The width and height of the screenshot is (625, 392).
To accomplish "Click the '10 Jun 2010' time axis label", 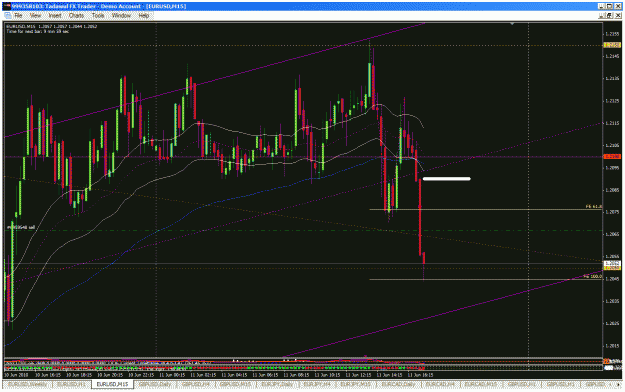I will [x=16, y=375].
